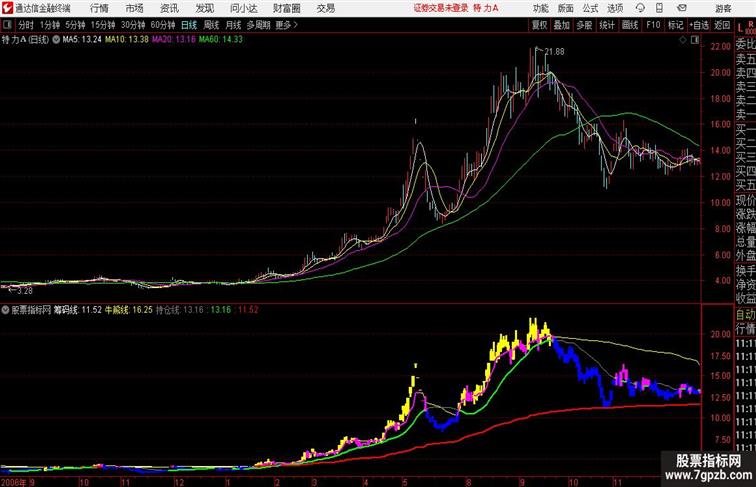Click the 统计 statistics button
This screenshot has width=756, height=487.
point(607,25)
